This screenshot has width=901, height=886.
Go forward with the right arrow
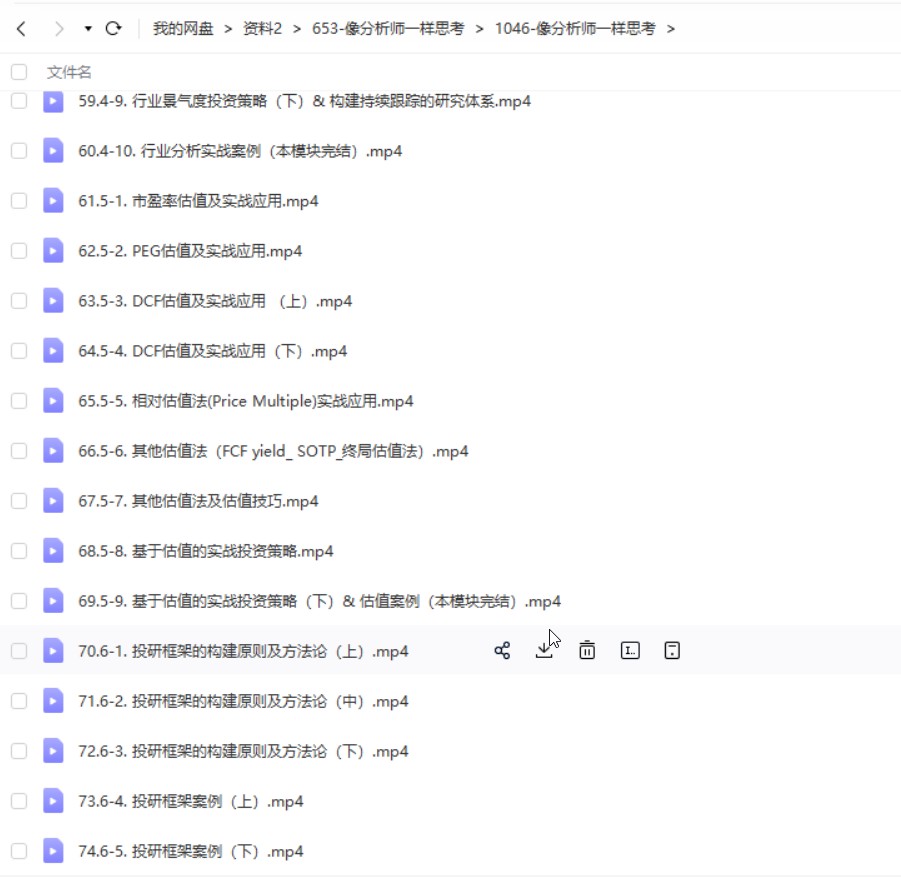point(59,28)
